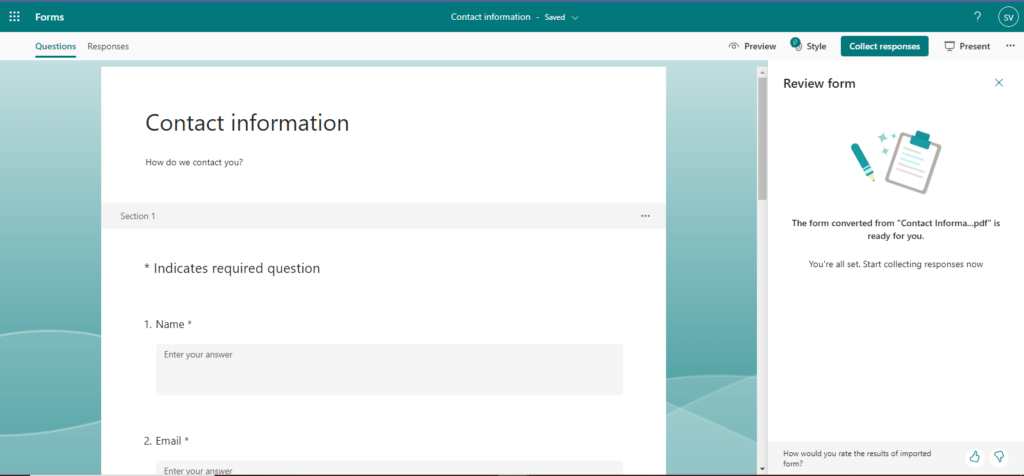Open the Style theme options
Viewport: 1024px width, 476px height.
(808, 46)
